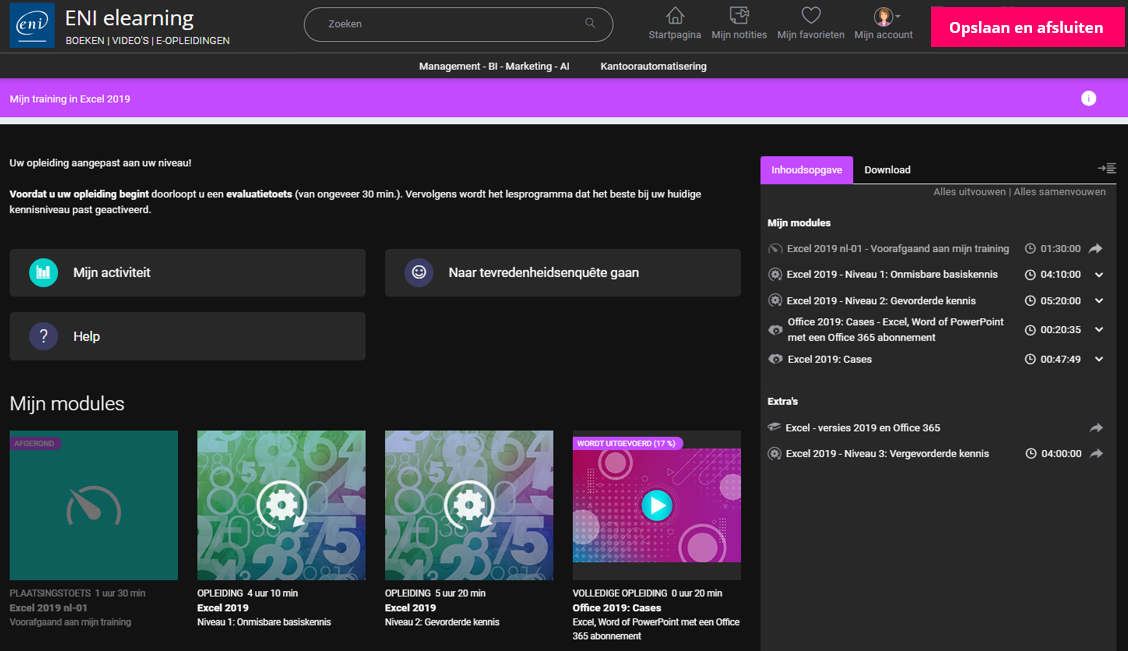Click the Zoeken search field
Image resolution: width=1128 pixels, height=651 pixels.
pyautogui.click(x=458, y=24)
